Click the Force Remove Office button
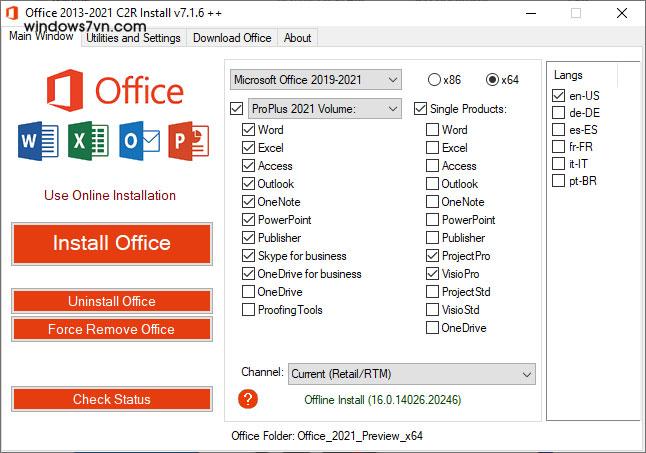646x453 pixels. tap(112, 329)
